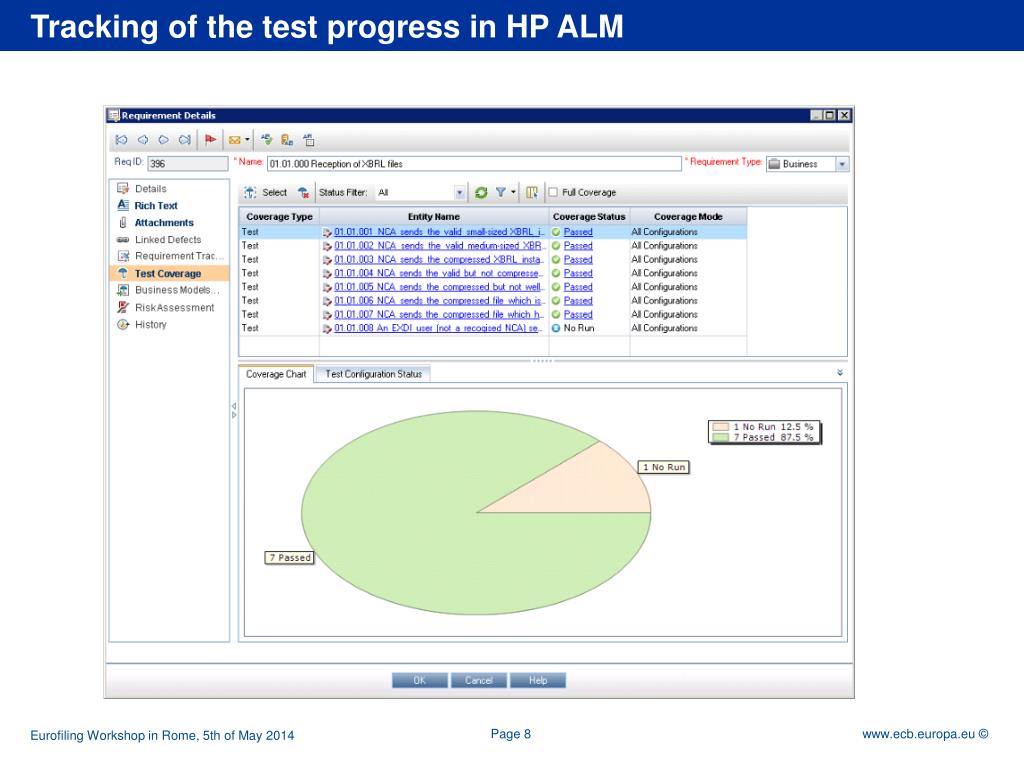The width and height of the screenshot is (1024, 768).
Task: Refresh the coverage grid
Action: (x=481, y=193)
